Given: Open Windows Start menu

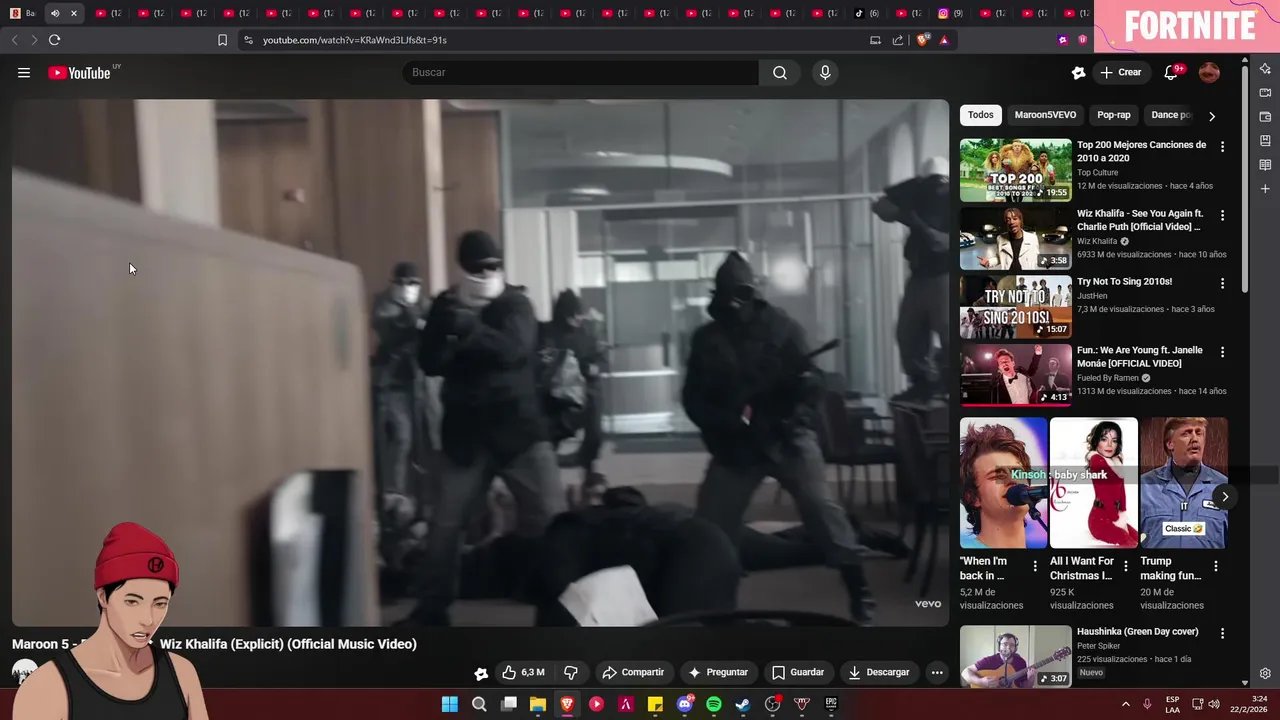Looking at the screenshot, I should click(x=450, y=704).
